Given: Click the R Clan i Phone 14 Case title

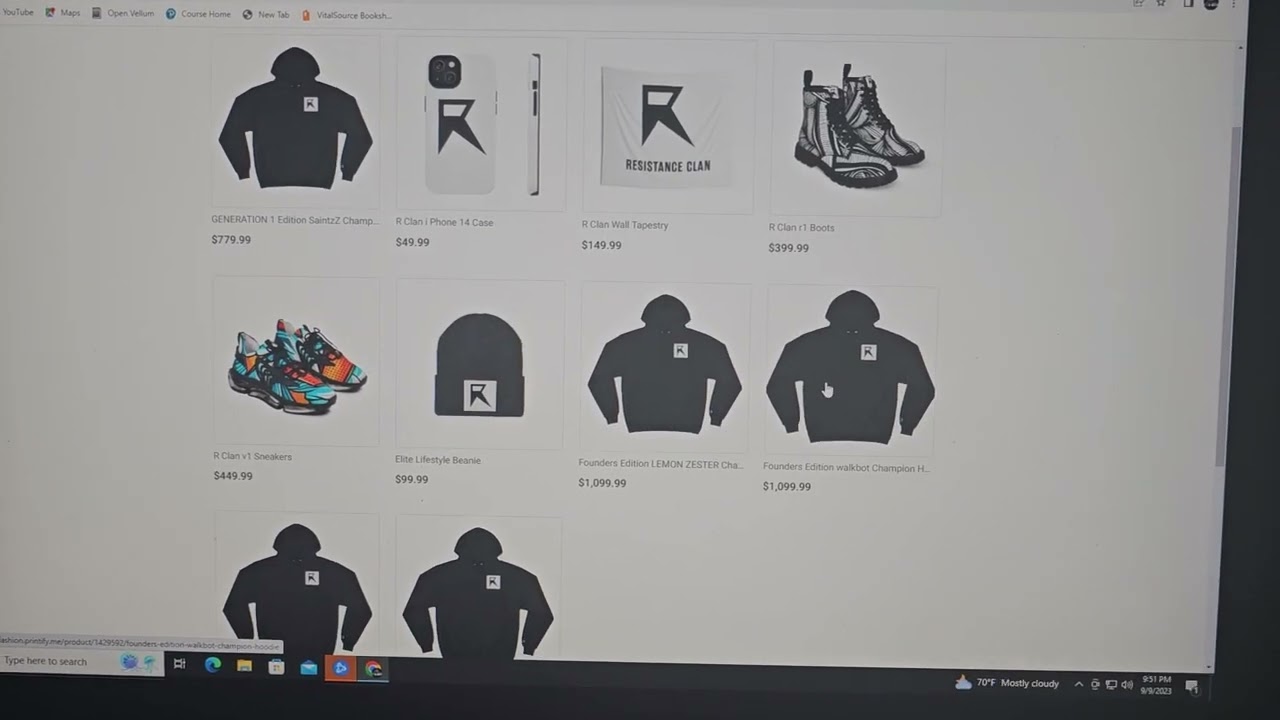Looking at the screenshot, I should pos(444,222).
